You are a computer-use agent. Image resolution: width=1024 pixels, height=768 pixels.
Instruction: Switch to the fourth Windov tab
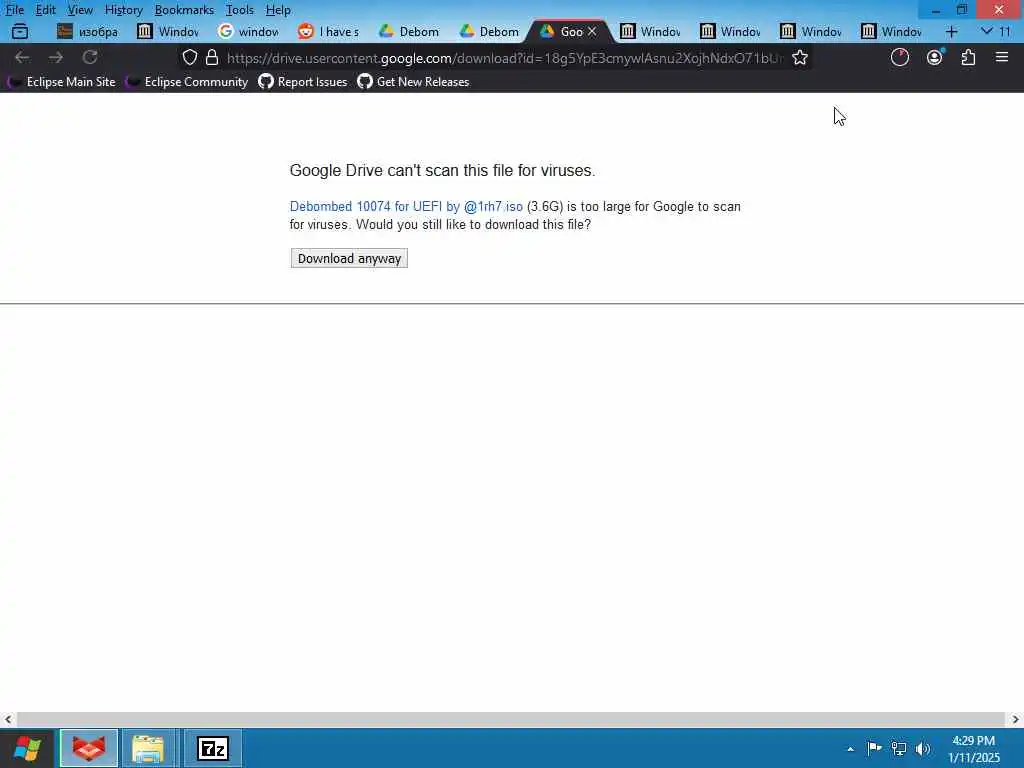click(x=811, y=31)
